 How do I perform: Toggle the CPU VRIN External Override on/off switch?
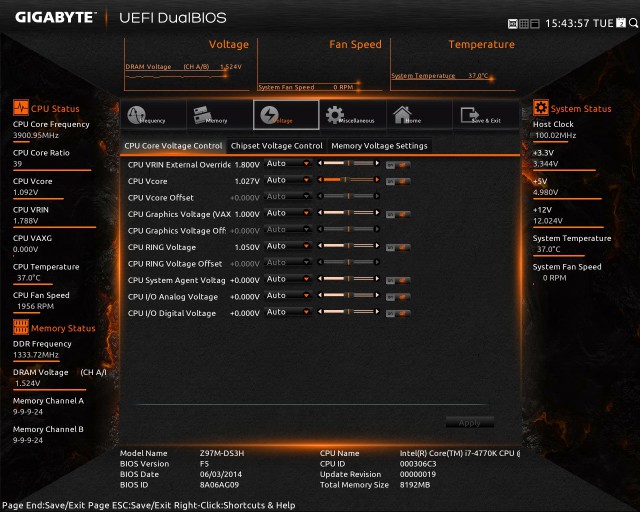point(398,165)
